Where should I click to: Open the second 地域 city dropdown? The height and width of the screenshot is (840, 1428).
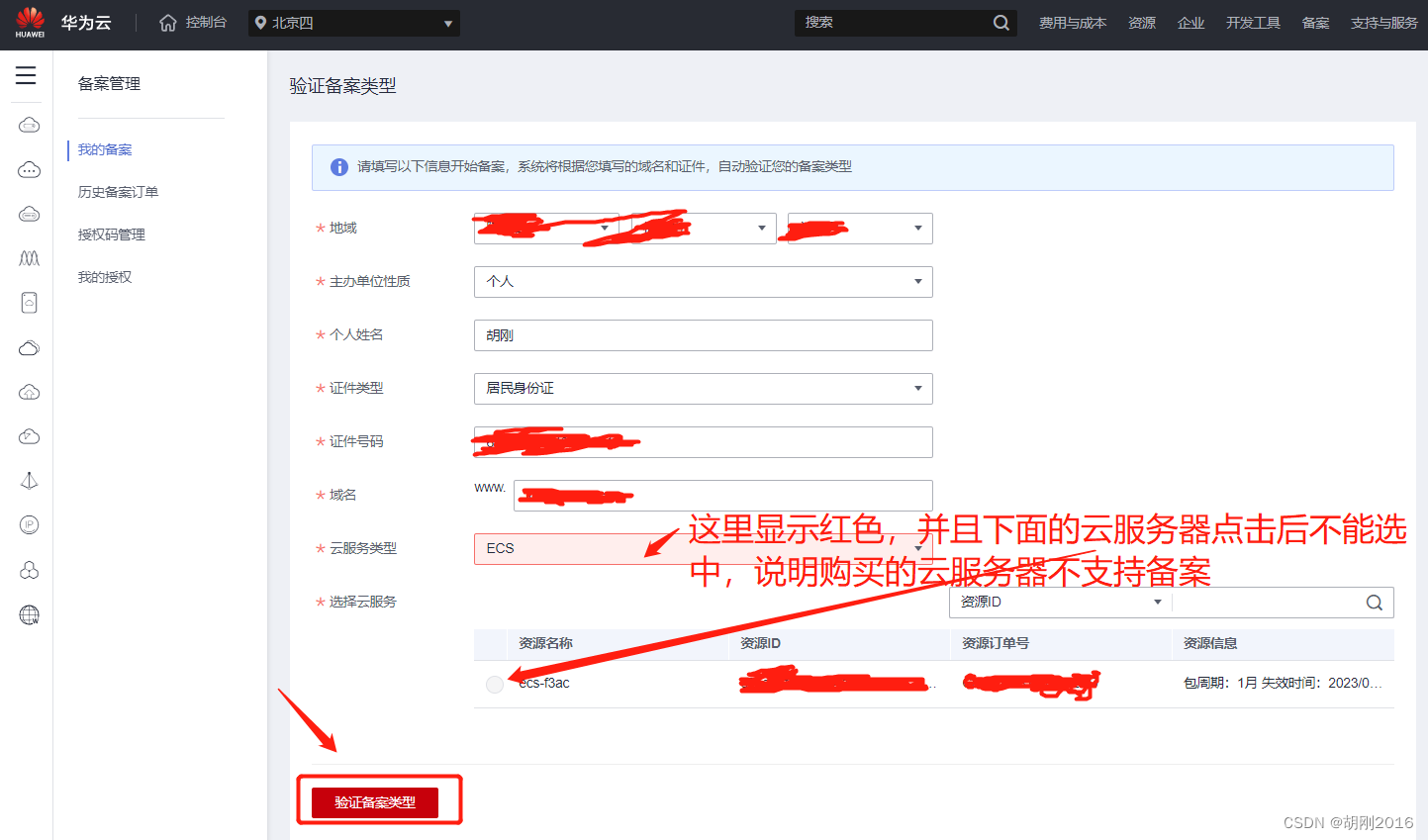(x=704, y=229)
